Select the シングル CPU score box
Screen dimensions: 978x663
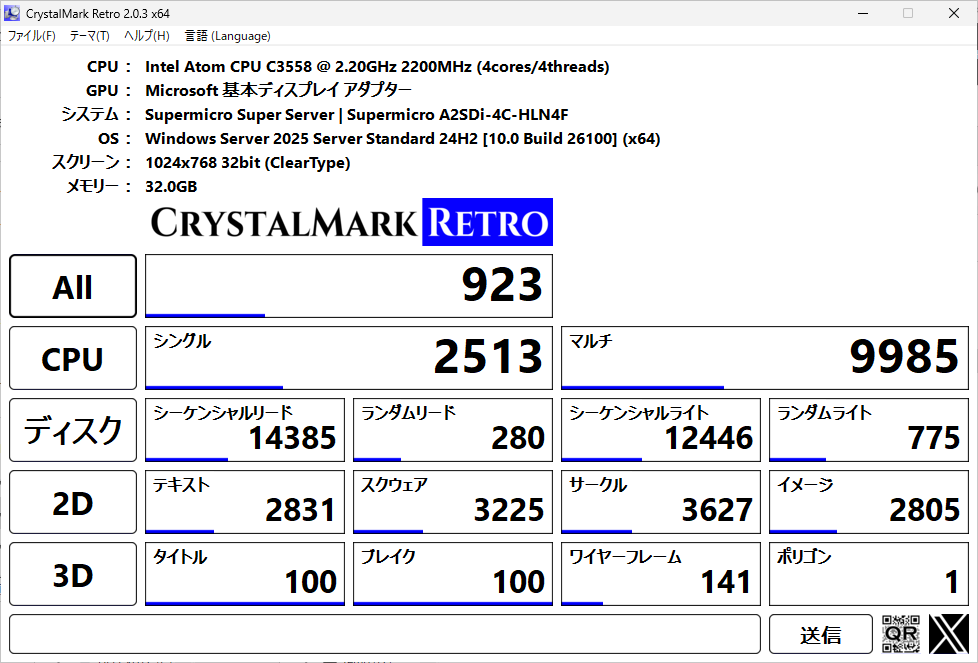click(348, 357)
